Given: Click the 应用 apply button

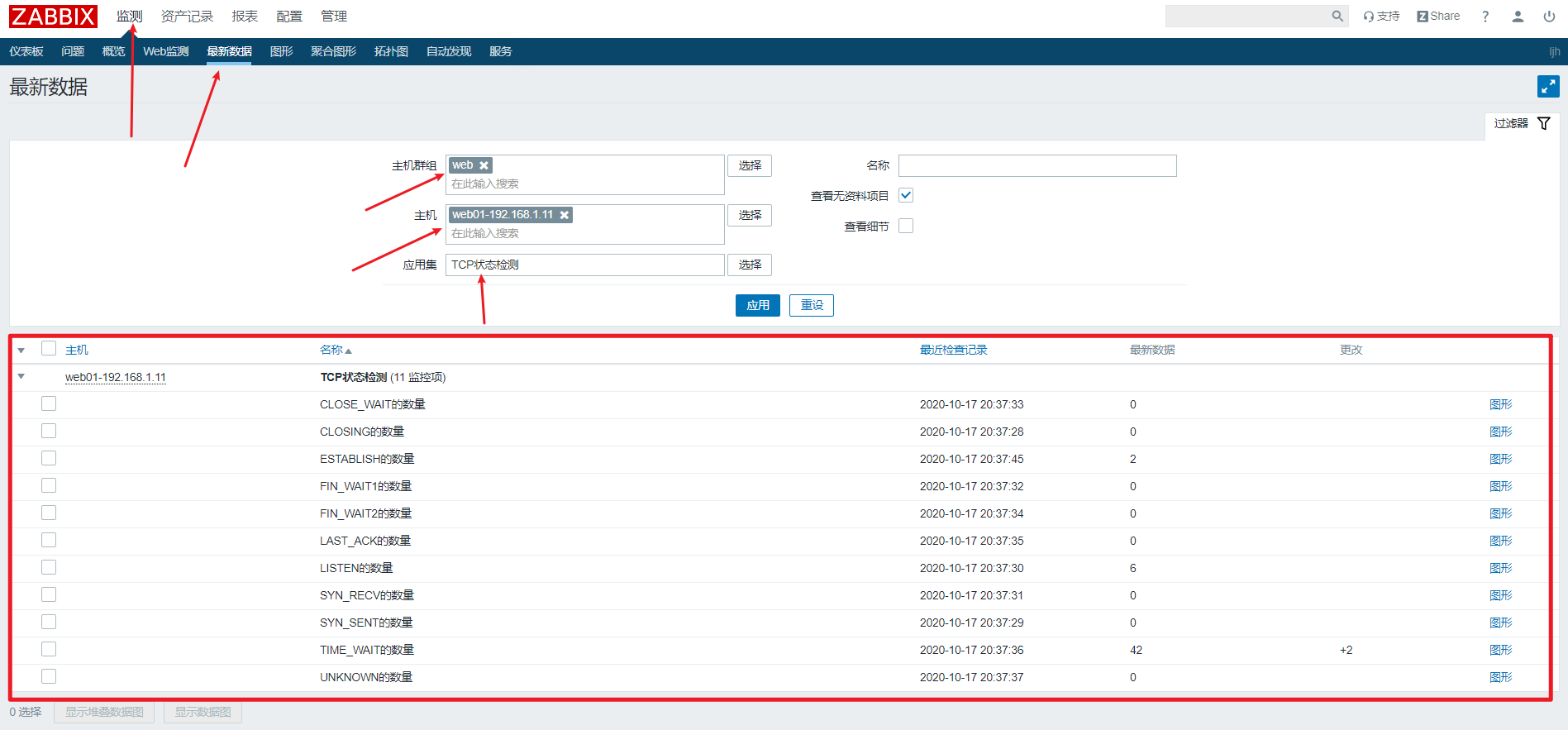Looking at the screenshot, I should [x=758, y=305].
